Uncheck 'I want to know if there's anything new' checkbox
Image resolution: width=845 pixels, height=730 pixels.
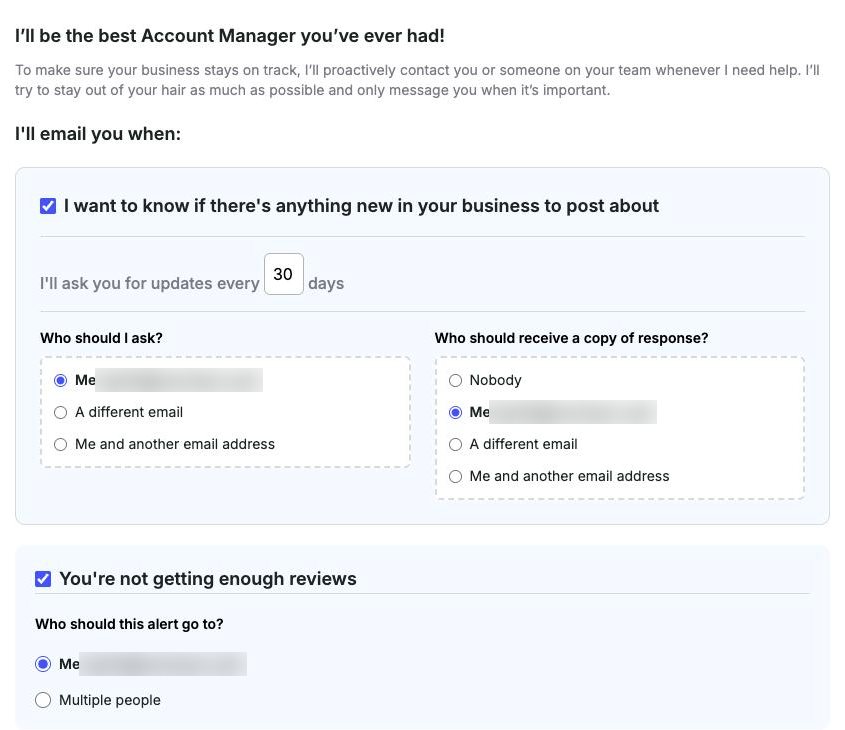[x=48, y=206]
